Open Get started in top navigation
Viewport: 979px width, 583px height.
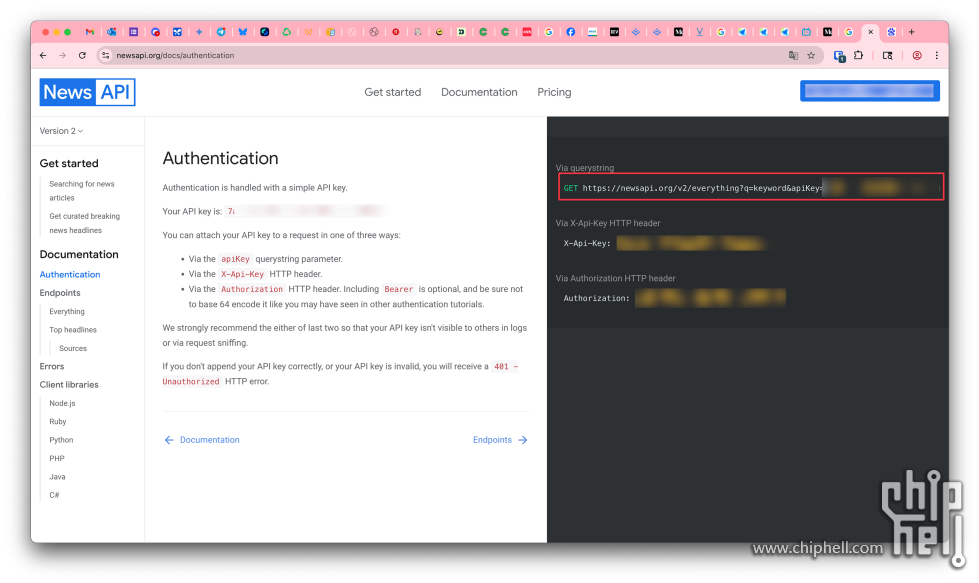393,92
